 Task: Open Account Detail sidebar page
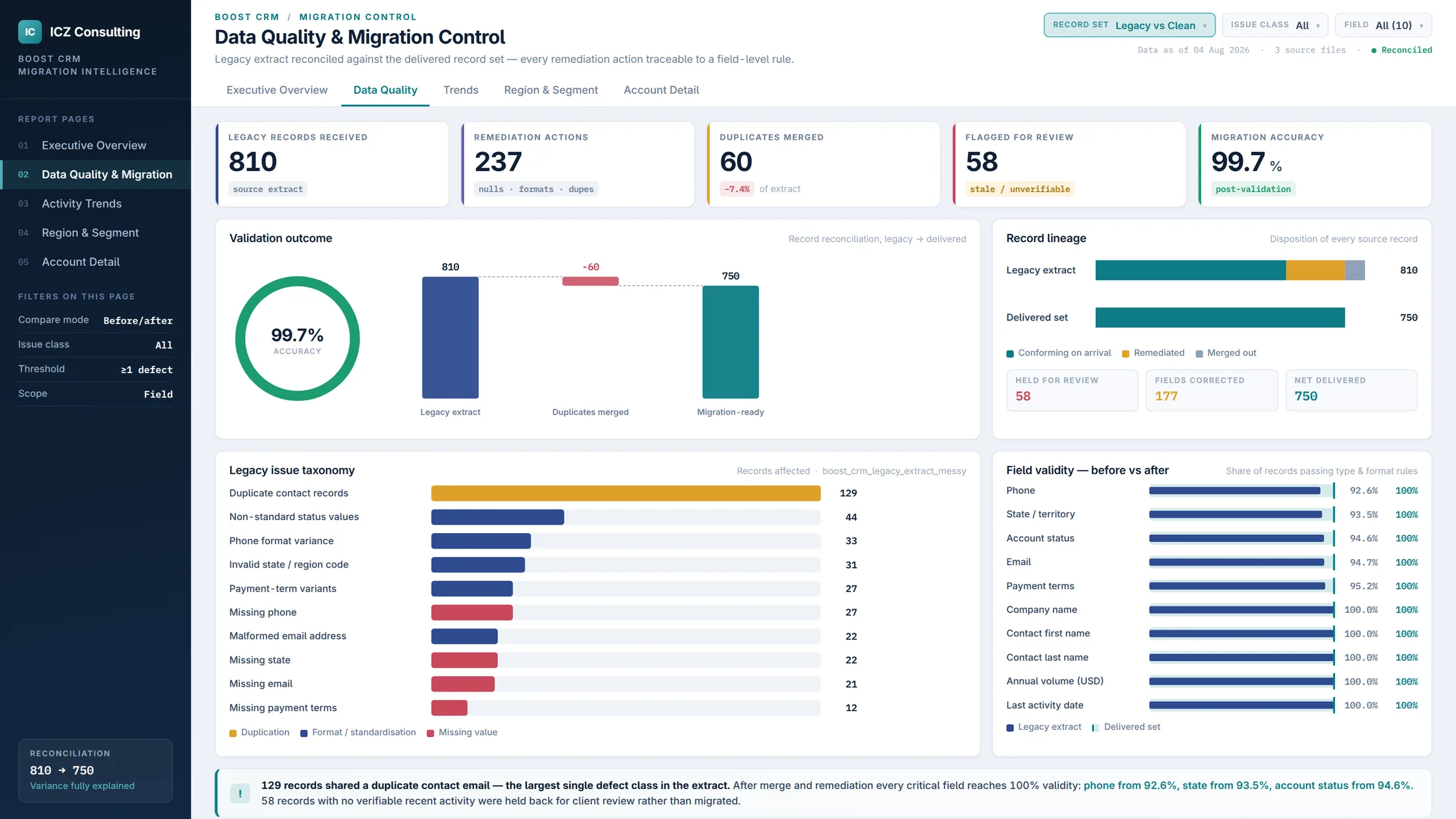click(x=96, y=262)
